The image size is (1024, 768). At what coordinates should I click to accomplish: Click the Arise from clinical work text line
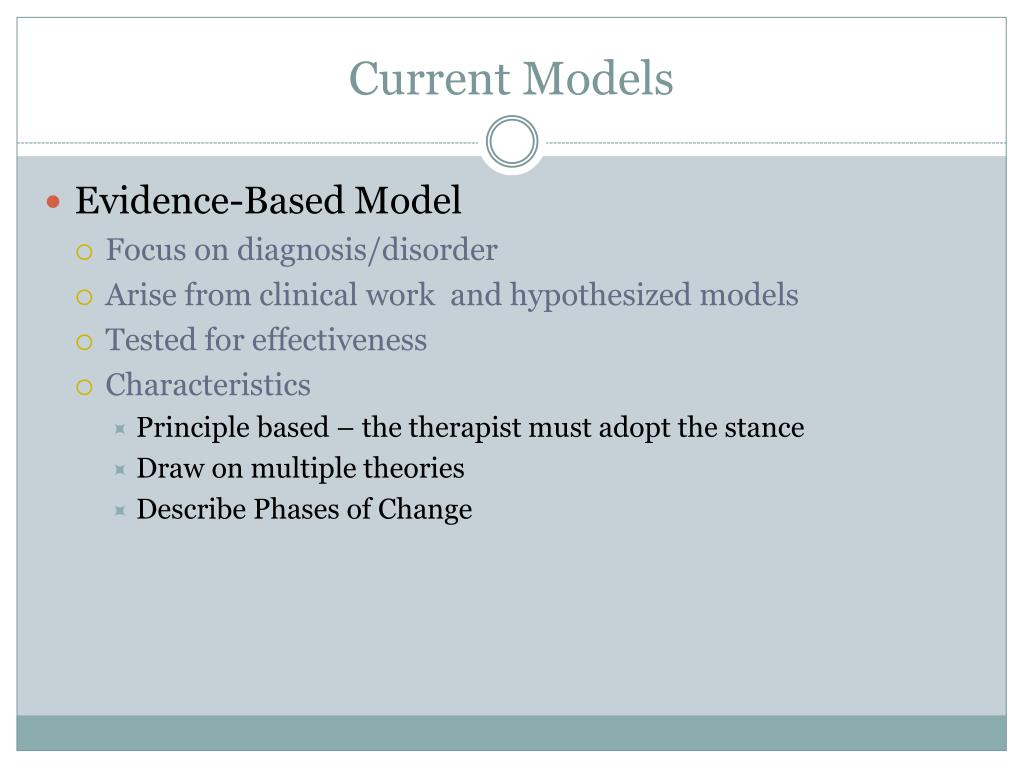click(x=452, y=295)
